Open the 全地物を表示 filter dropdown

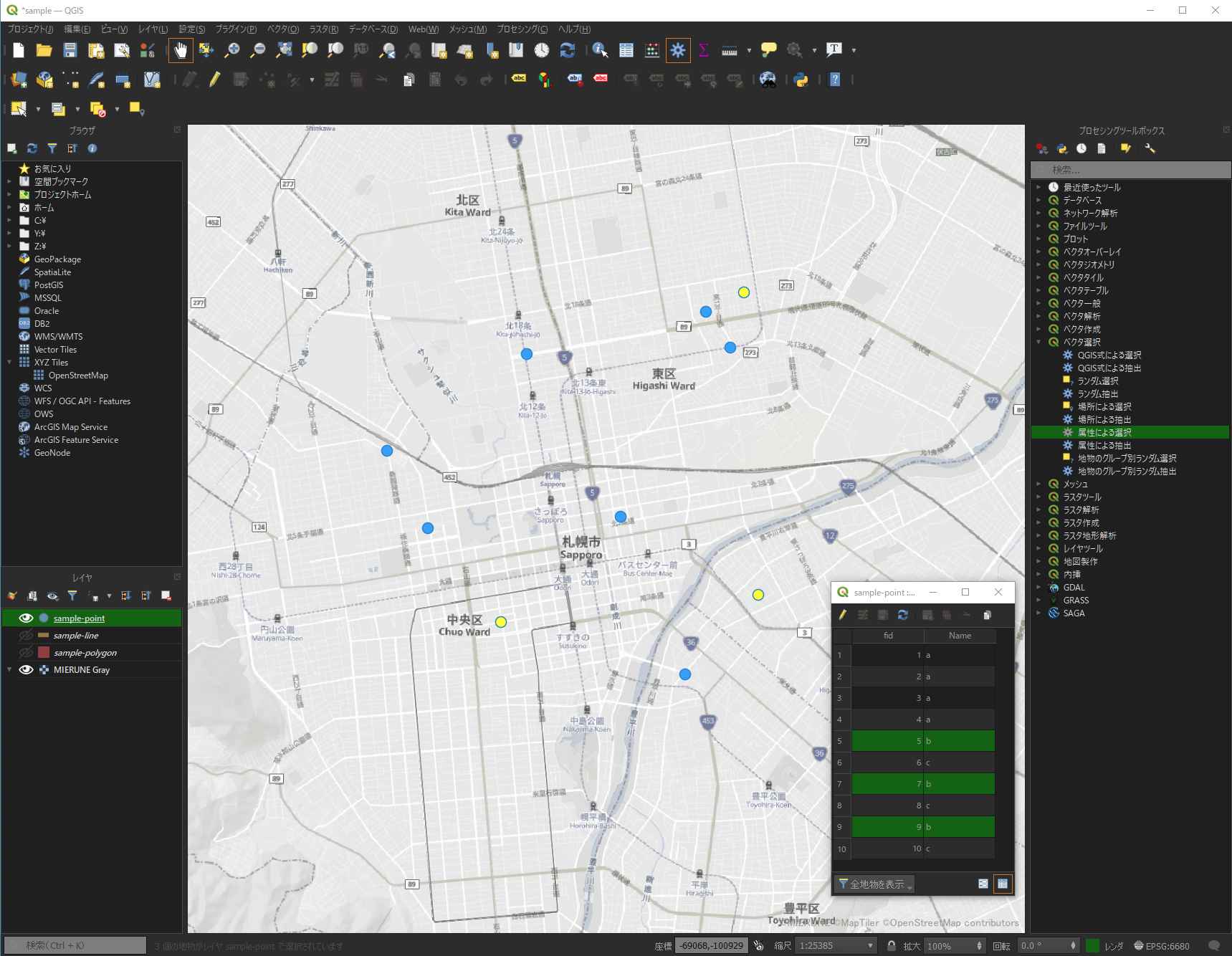(874, 884)
